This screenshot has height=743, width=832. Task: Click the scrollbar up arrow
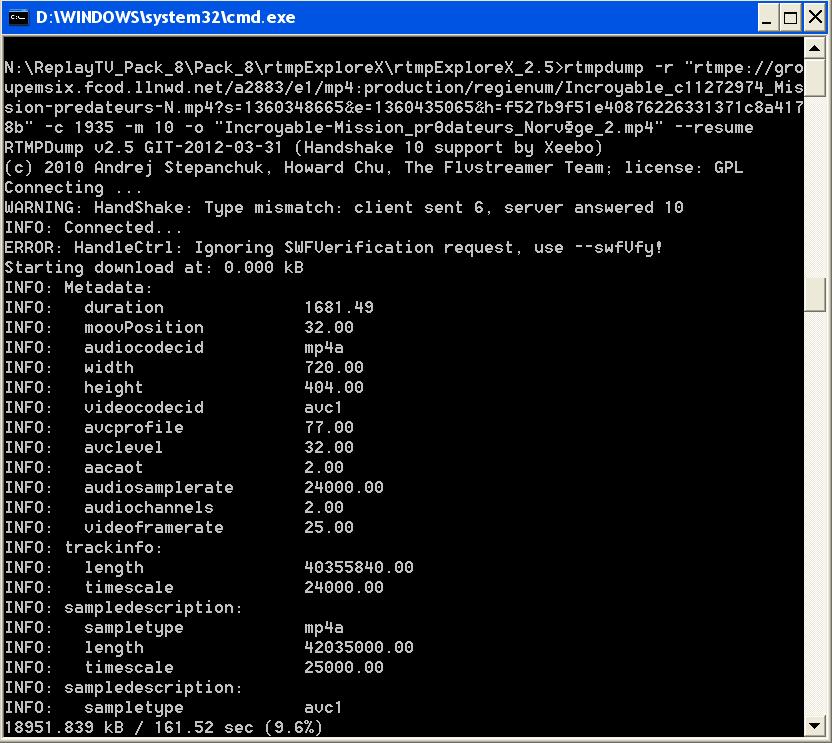coord(816,48)
